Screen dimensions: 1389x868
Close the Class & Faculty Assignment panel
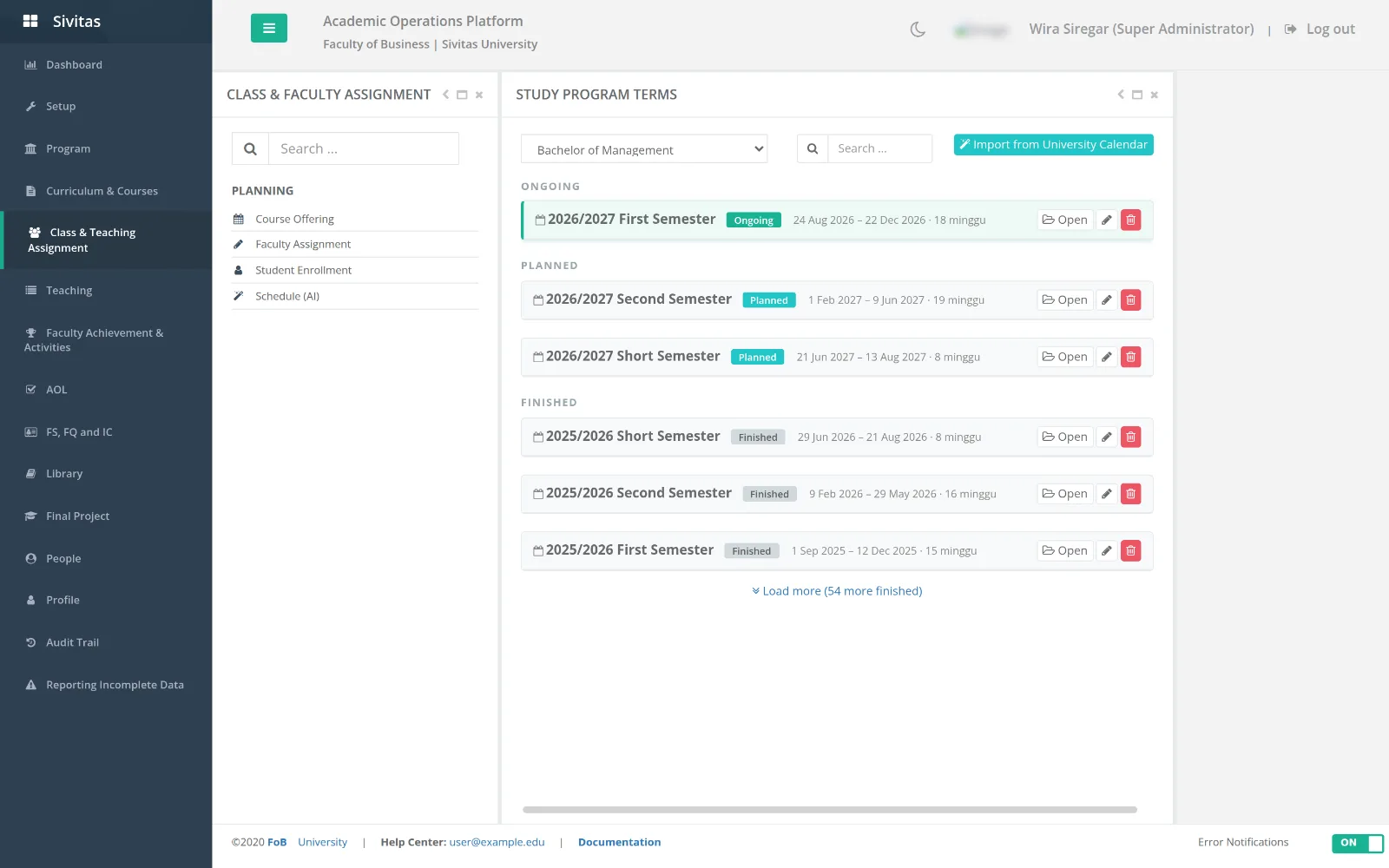pos(478,95)
